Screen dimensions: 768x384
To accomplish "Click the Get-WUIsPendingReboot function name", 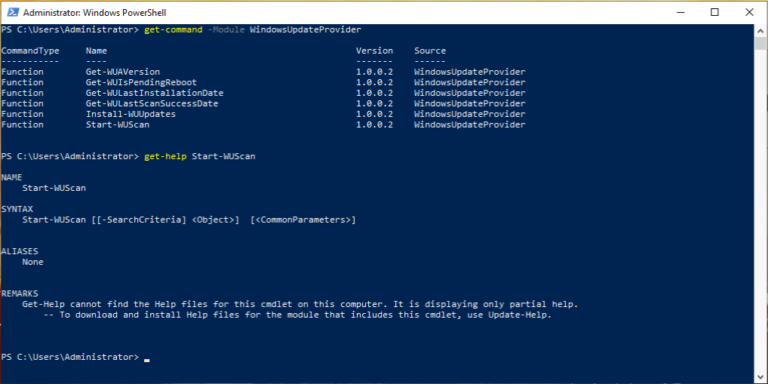I will [141, 82].
